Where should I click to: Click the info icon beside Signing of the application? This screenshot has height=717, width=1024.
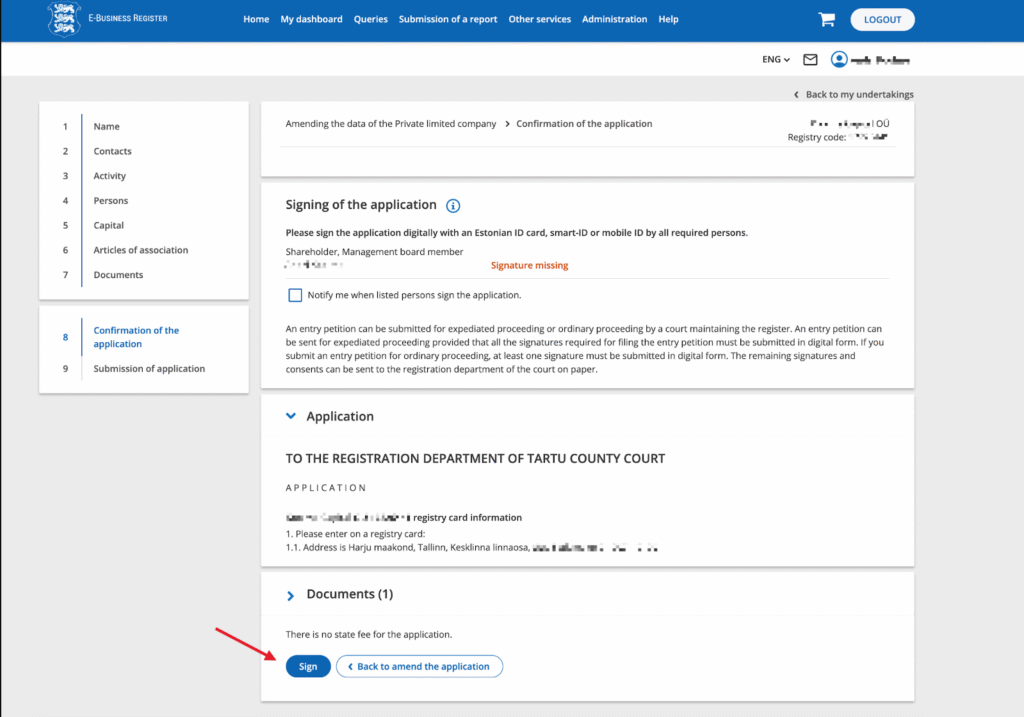pos(453,206)
